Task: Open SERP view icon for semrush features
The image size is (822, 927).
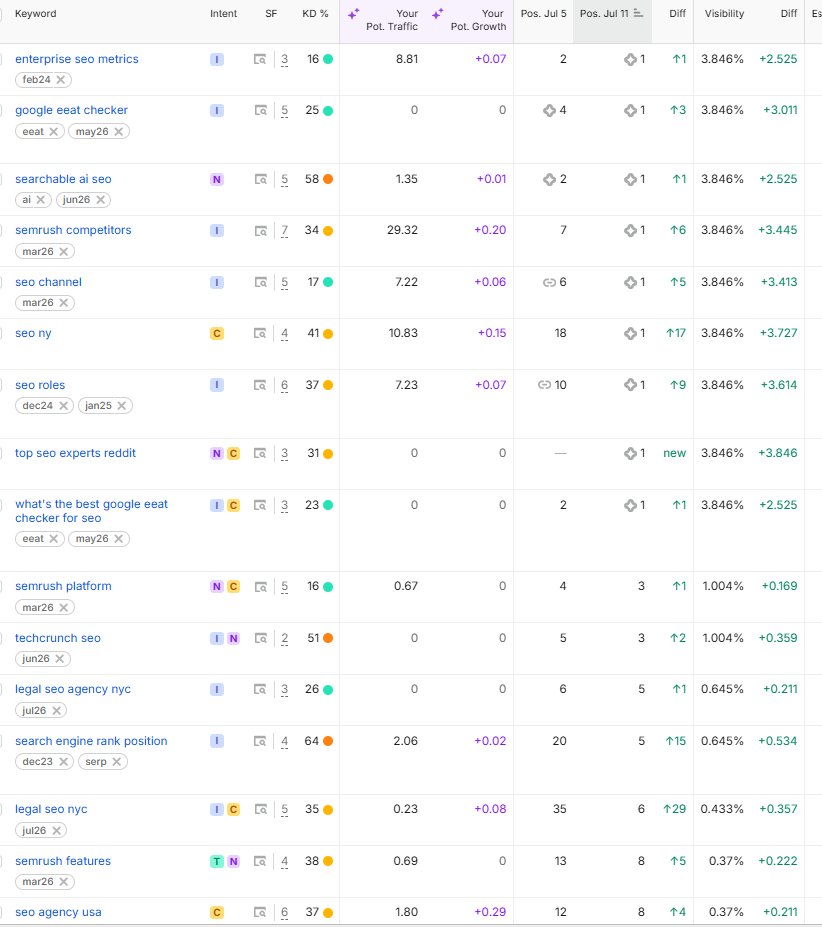Action: pos(260,861)
